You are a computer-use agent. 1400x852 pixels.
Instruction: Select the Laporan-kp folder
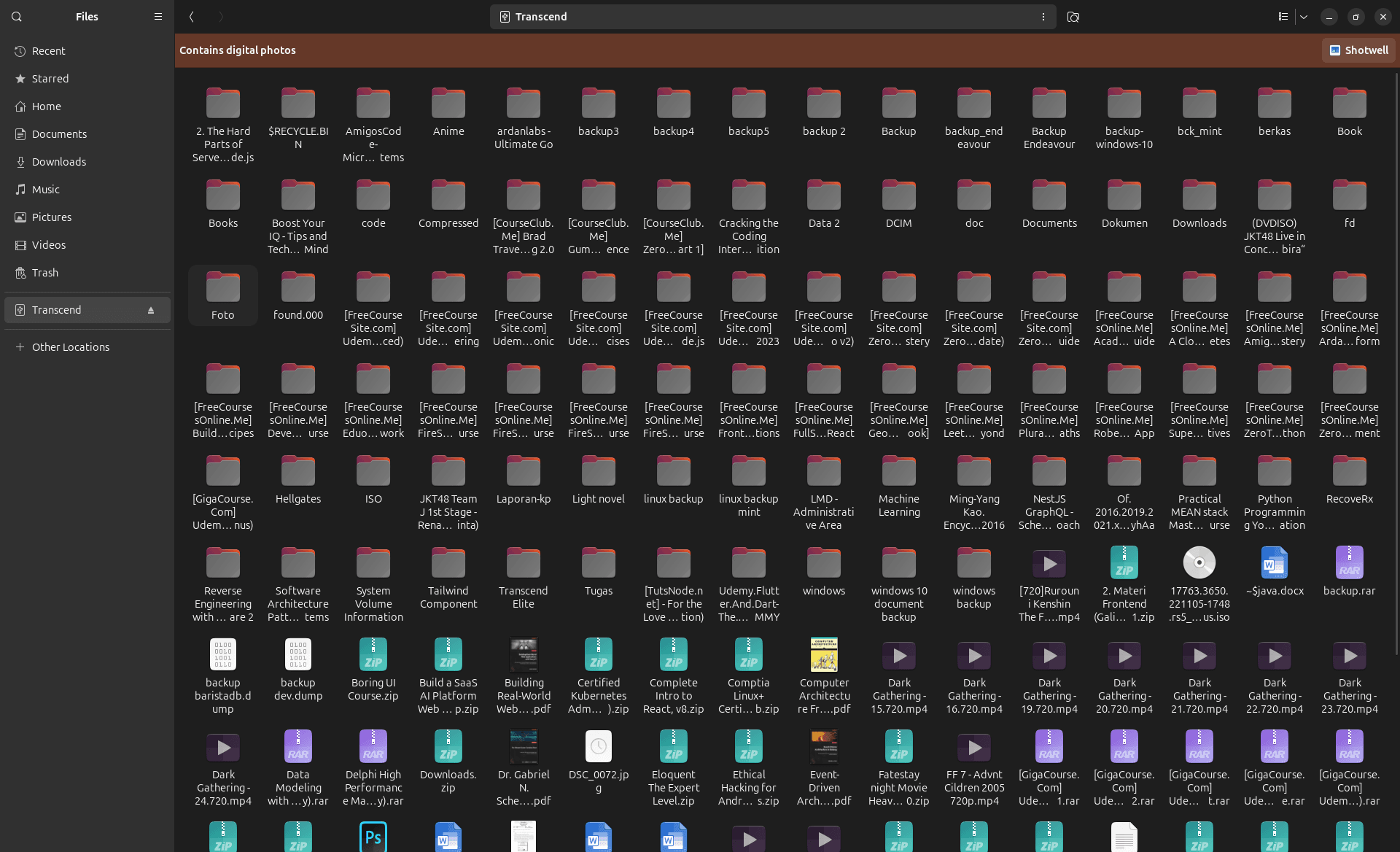(524, 480)
